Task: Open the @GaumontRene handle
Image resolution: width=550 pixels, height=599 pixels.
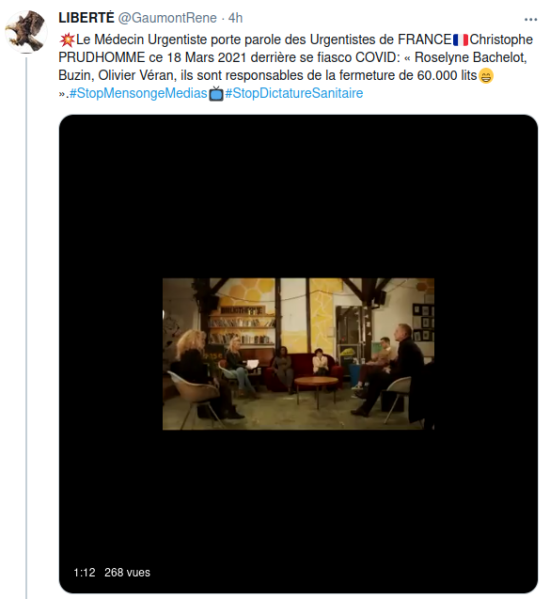Action: coord(167,18)
